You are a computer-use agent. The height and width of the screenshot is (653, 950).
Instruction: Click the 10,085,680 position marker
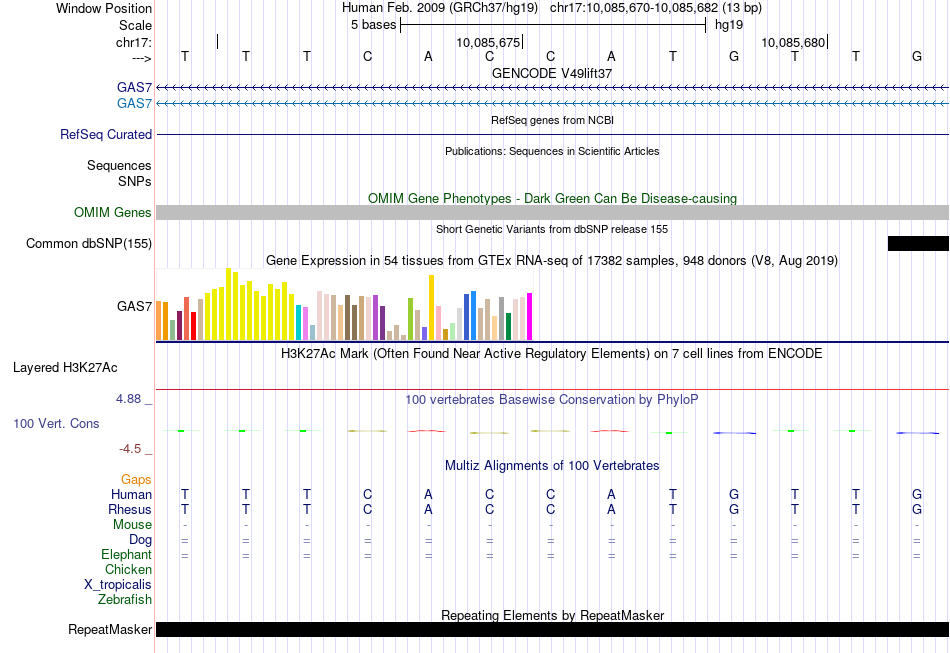[x=793, y=42]
